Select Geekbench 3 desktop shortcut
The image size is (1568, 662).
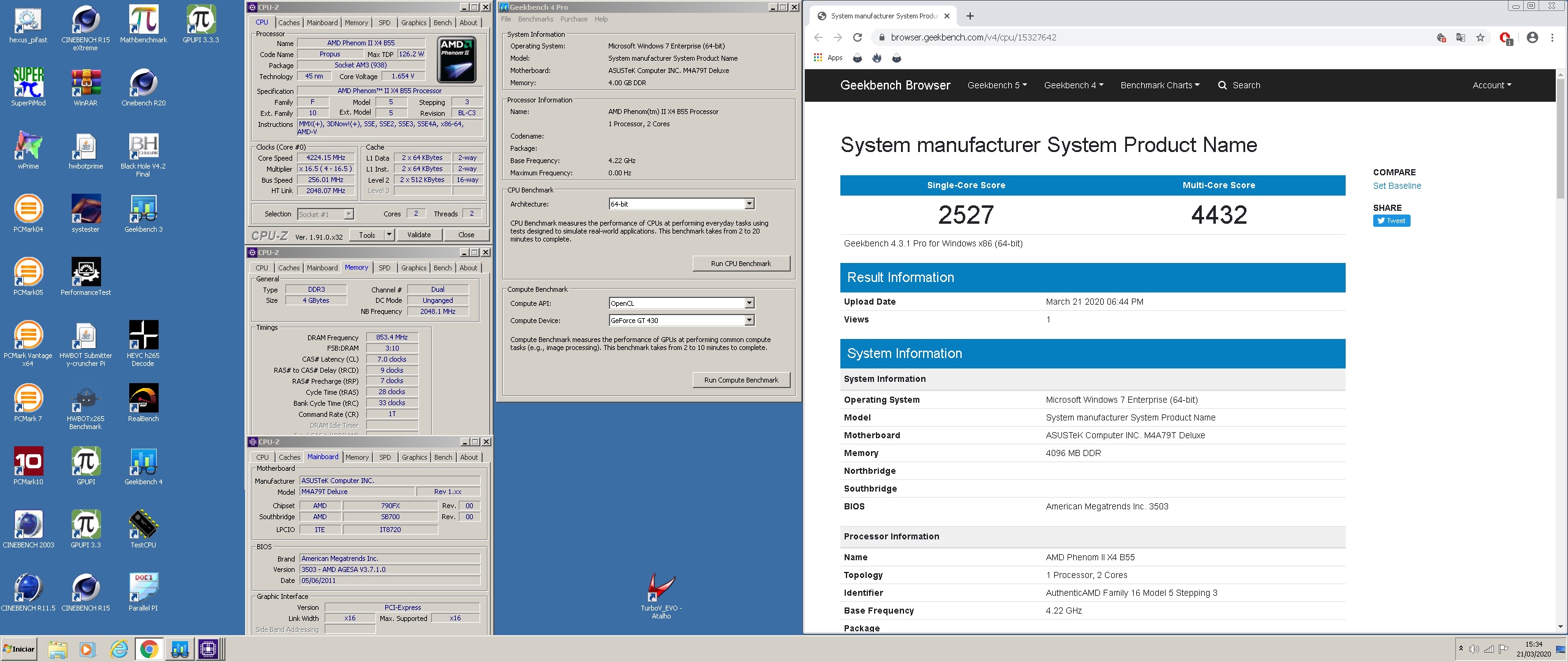(143, 213)
